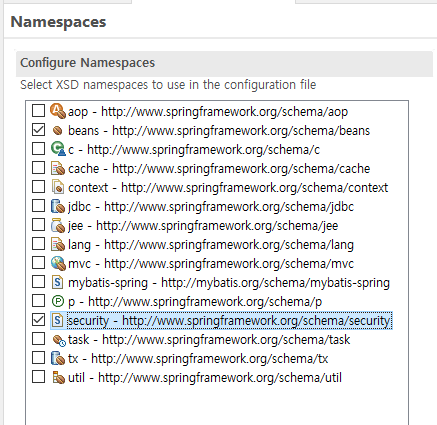This screenshot has width=437, height=425.
Task: Click the c namespace icon
Action: coord(58,149)
